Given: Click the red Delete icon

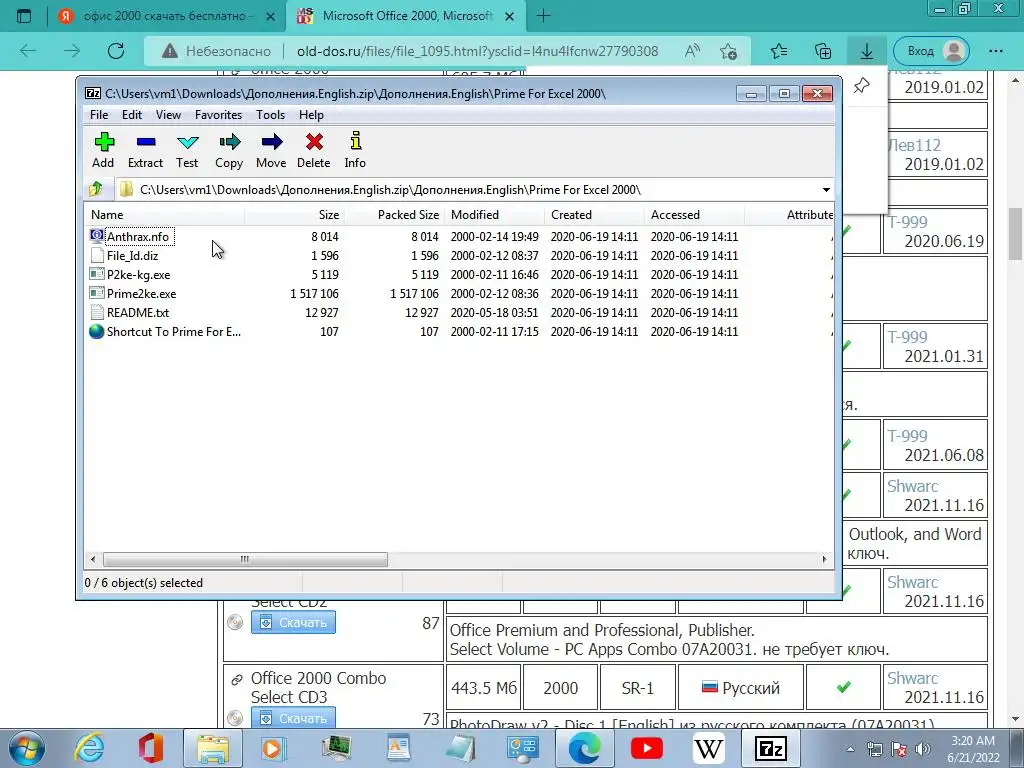Looking at the screenshot, I should (313, 150).
